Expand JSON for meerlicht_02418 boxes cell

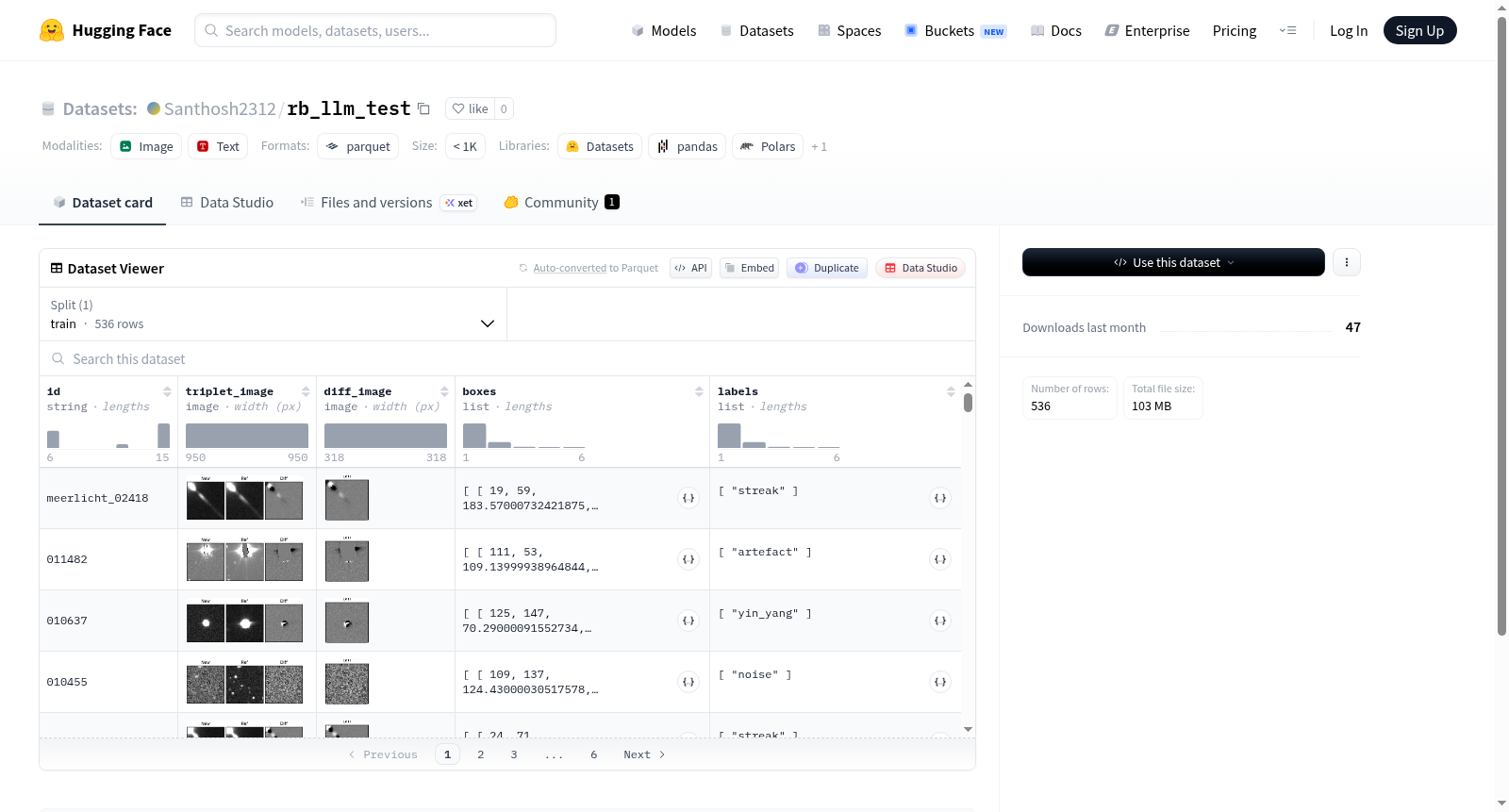pyautogui.click(x=688, y=498)
